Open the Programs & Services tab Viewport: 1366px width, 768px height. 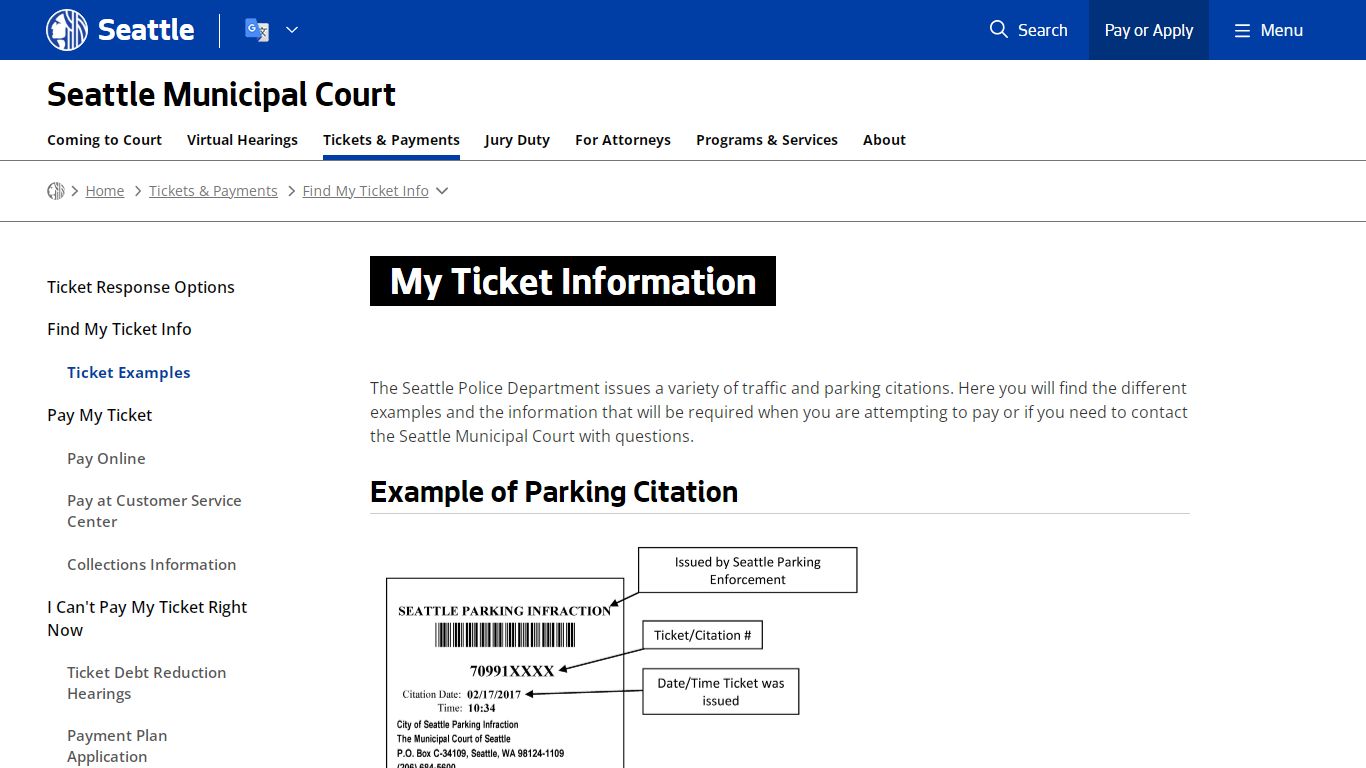pyautogui.click(x=767, y=140)
